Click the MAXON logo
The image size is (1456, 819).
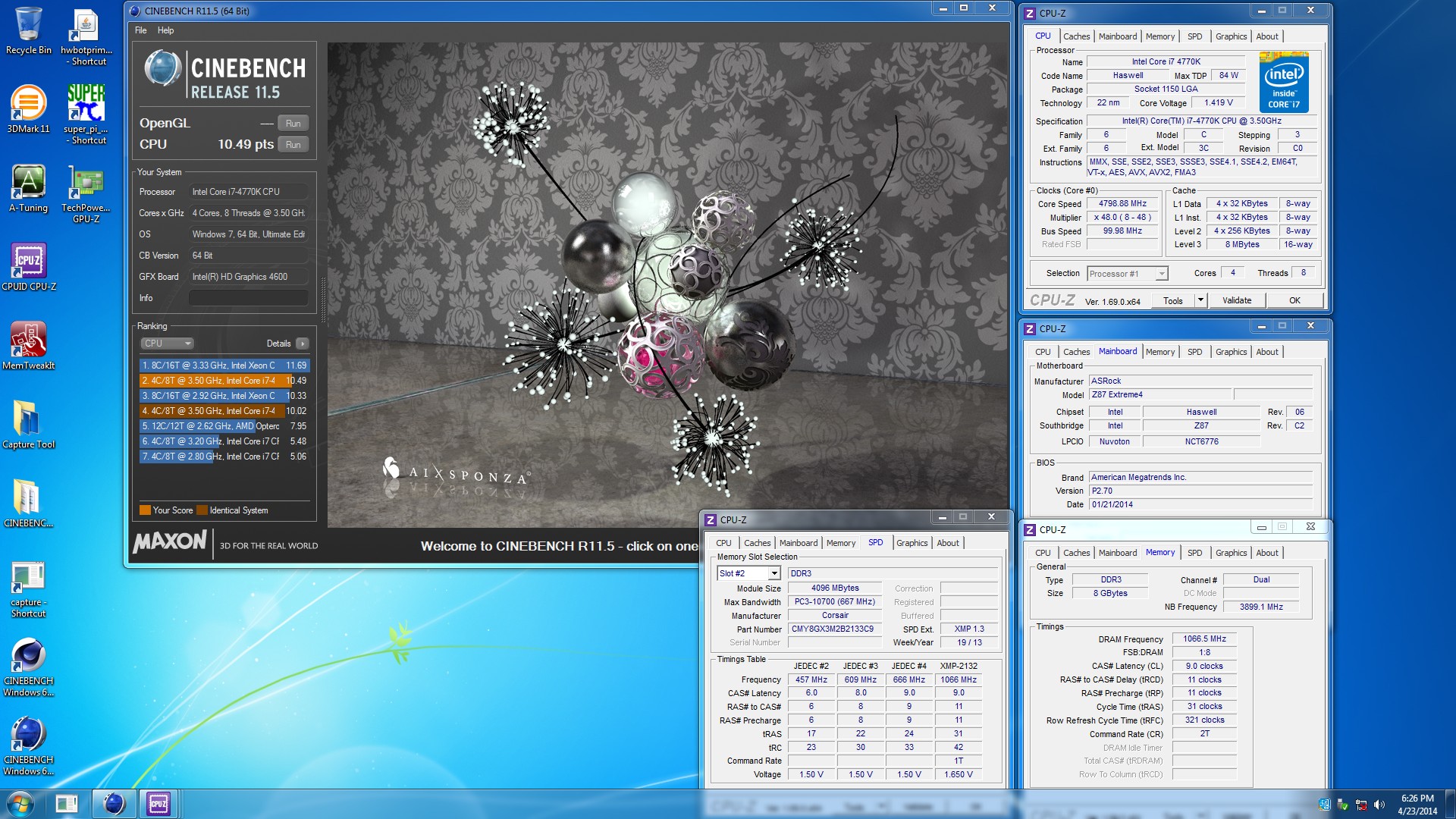(170, 541)
